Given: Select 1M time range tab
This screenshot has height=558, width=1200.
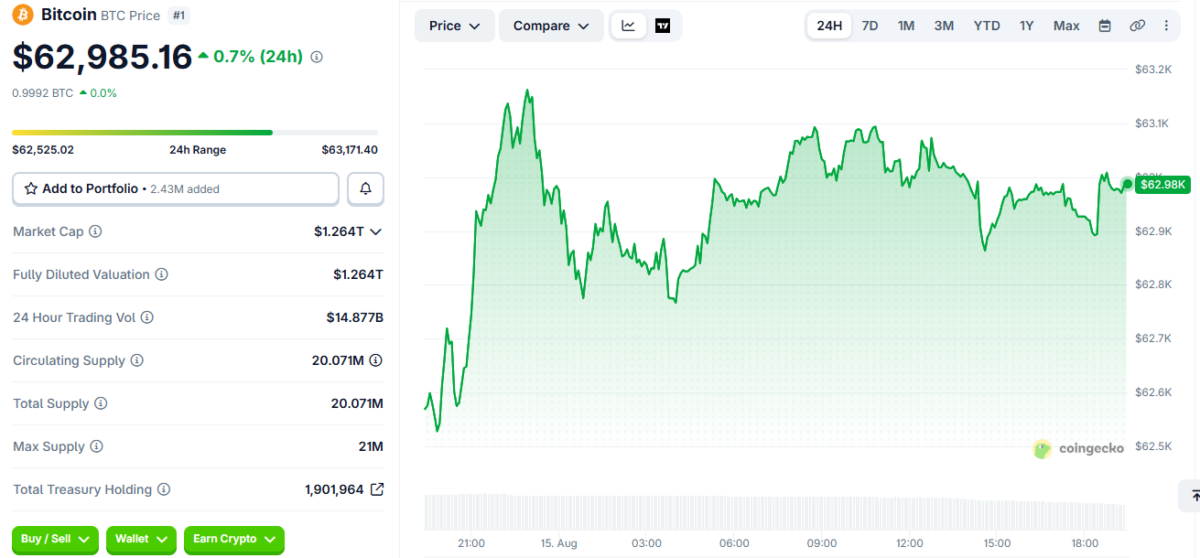Looking at the screenshot, I should click(x=906, y=26).
